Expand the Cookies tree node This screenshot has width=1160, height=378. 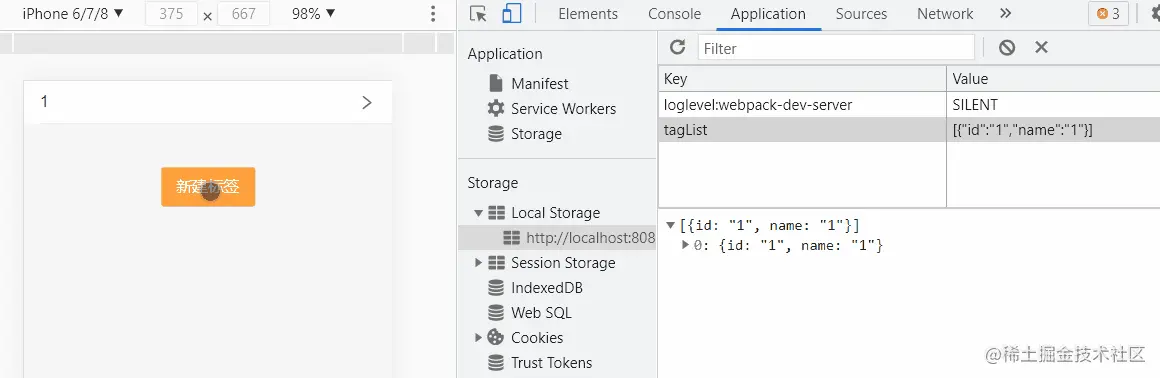point(479,338)
